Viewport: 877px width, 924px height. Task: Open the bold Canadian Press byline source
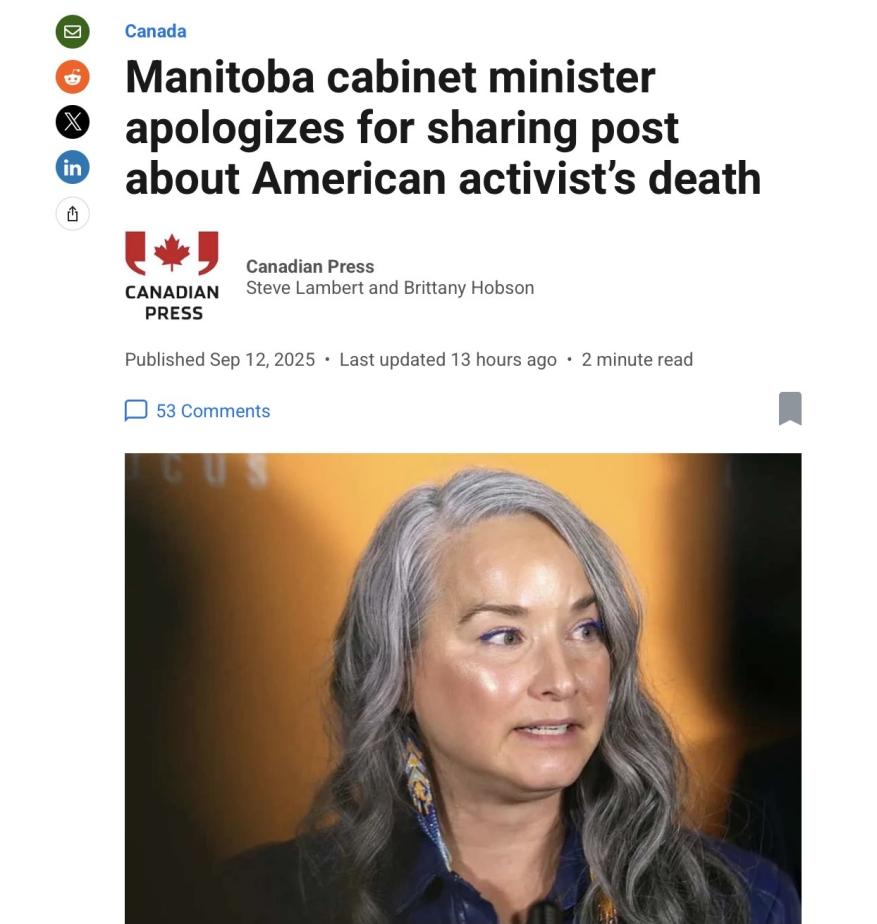(310, 266)
